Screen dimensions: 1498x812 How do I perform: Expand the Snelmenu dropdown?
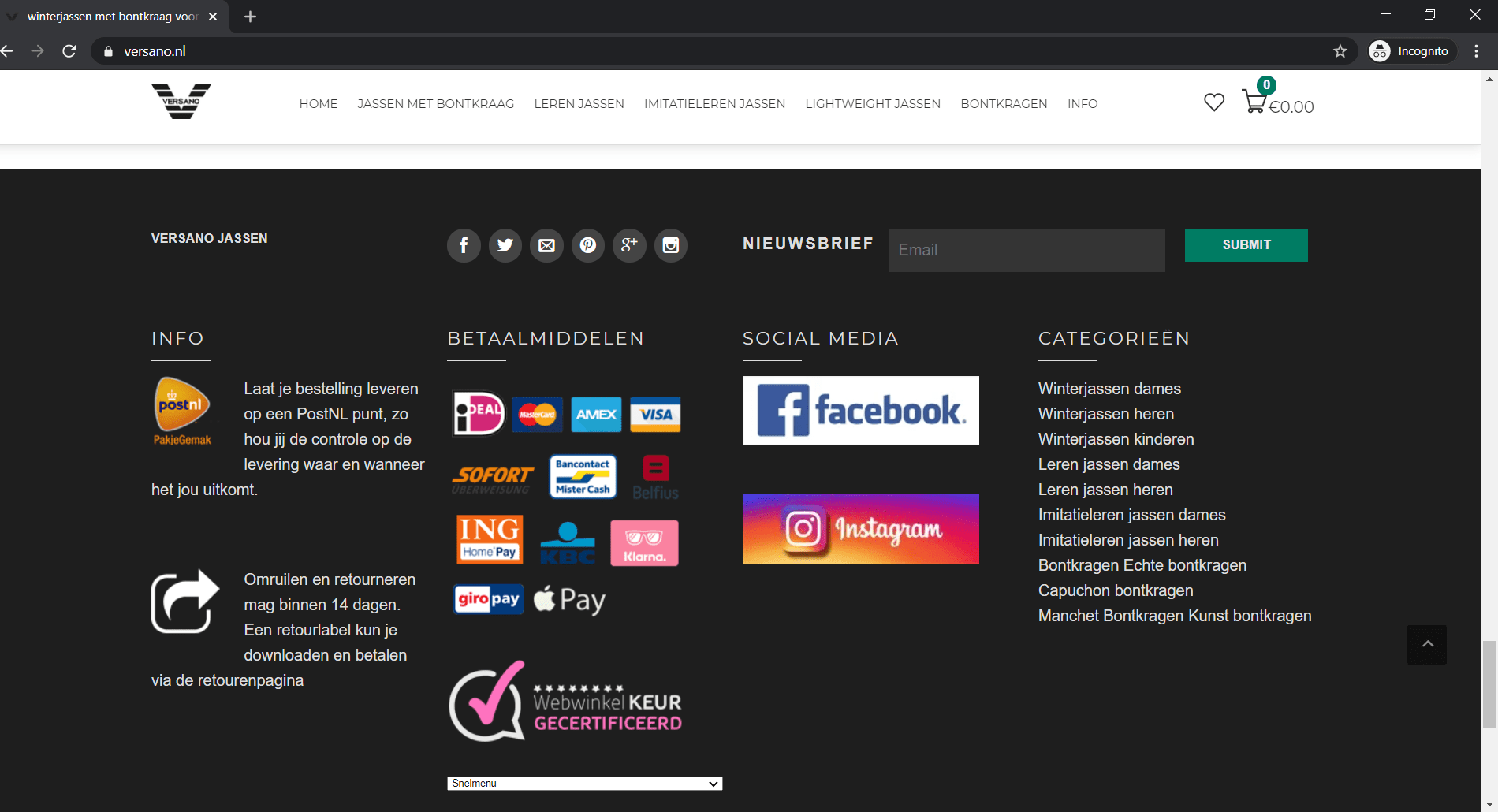click(585, 784)
